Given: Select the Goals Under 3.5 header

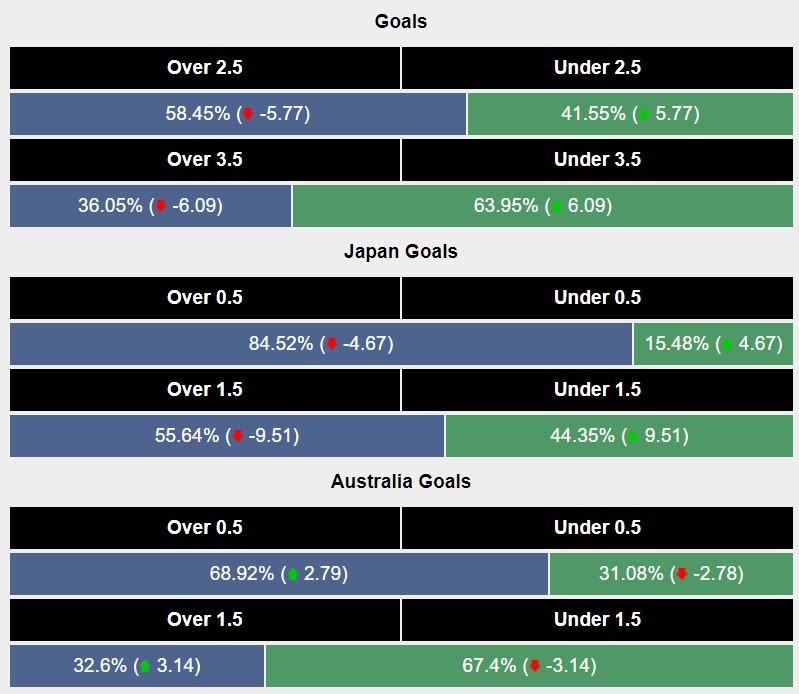Looking at the screenshot, I should tap(597, 160).
